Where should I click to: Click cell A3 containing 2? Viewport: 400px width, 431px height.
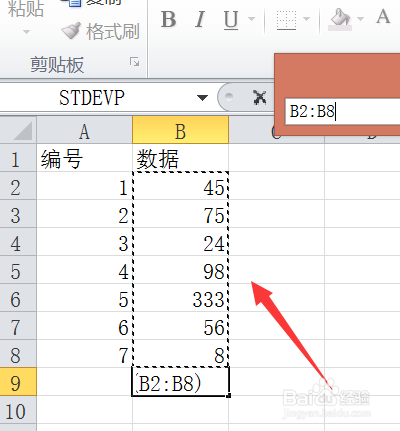click(x=84, y=214)
